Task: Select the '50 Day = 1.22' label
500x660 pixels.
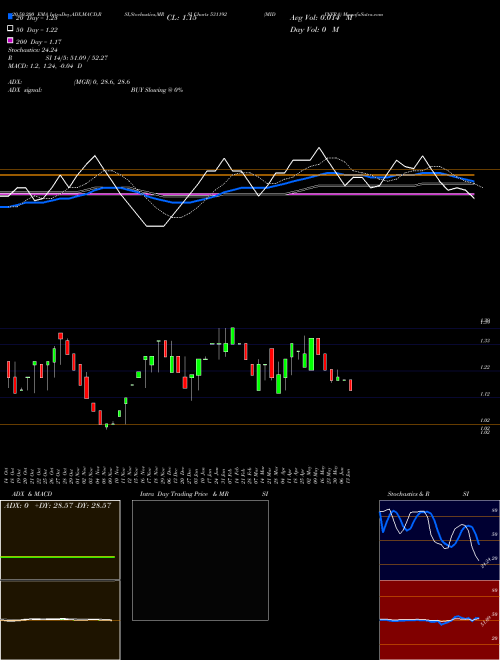Action: [37, 30]
